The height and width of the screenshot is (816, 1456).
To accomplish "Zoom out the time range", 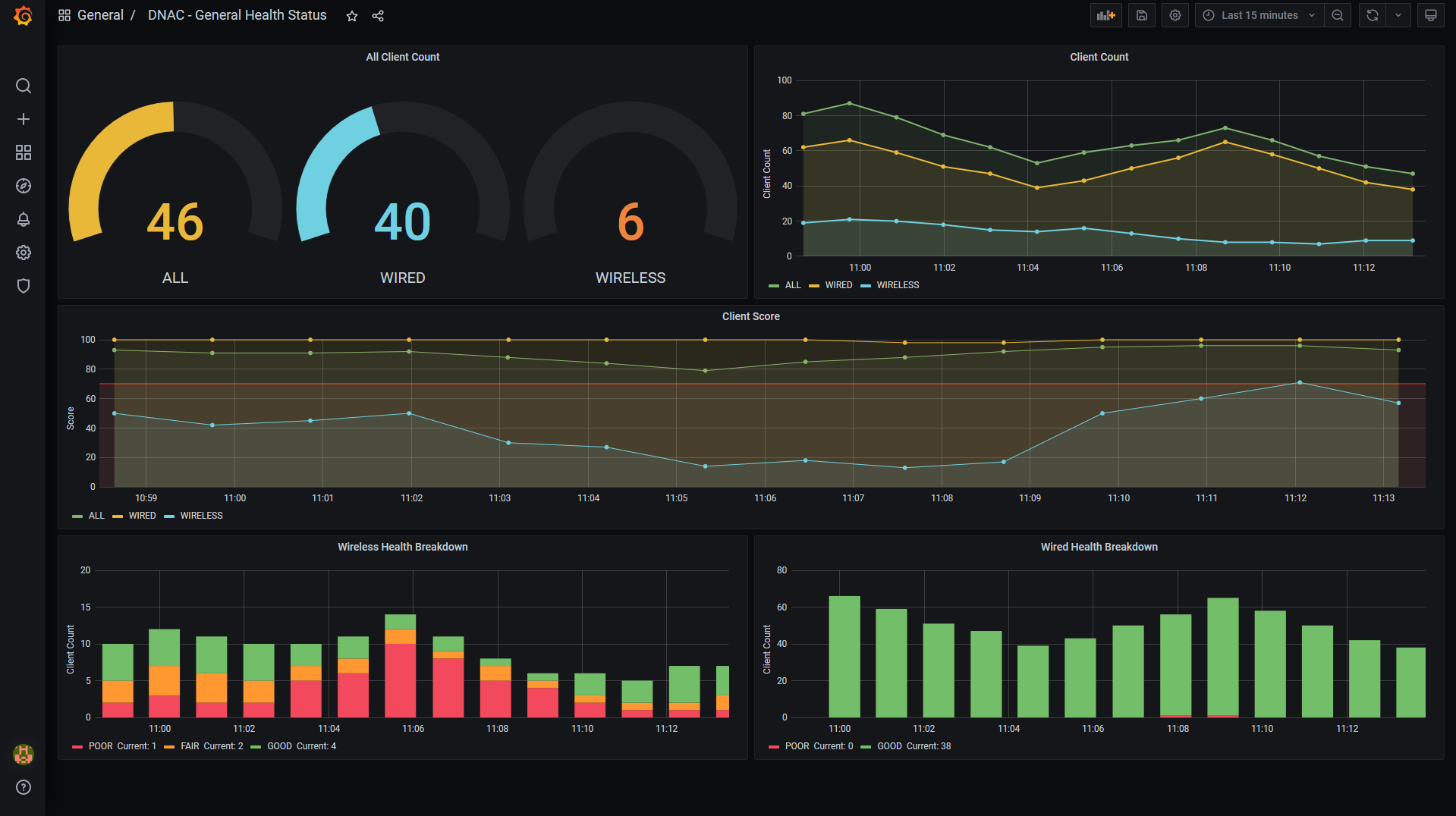I will tap(1338, 15).
